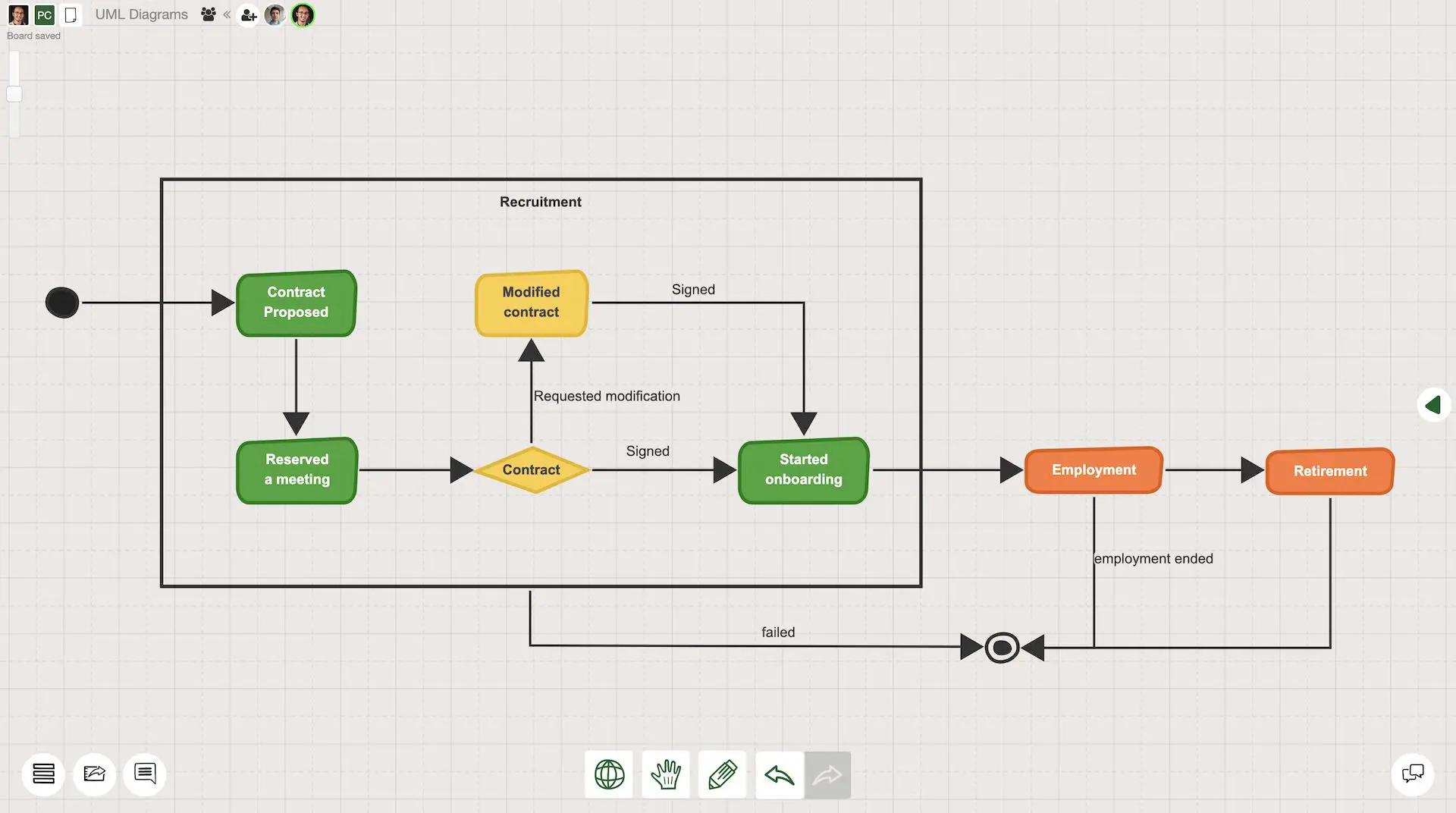Redo with the grey forward arrow
This screenshot has width=1456, height=813.
[x=827, y=774]
